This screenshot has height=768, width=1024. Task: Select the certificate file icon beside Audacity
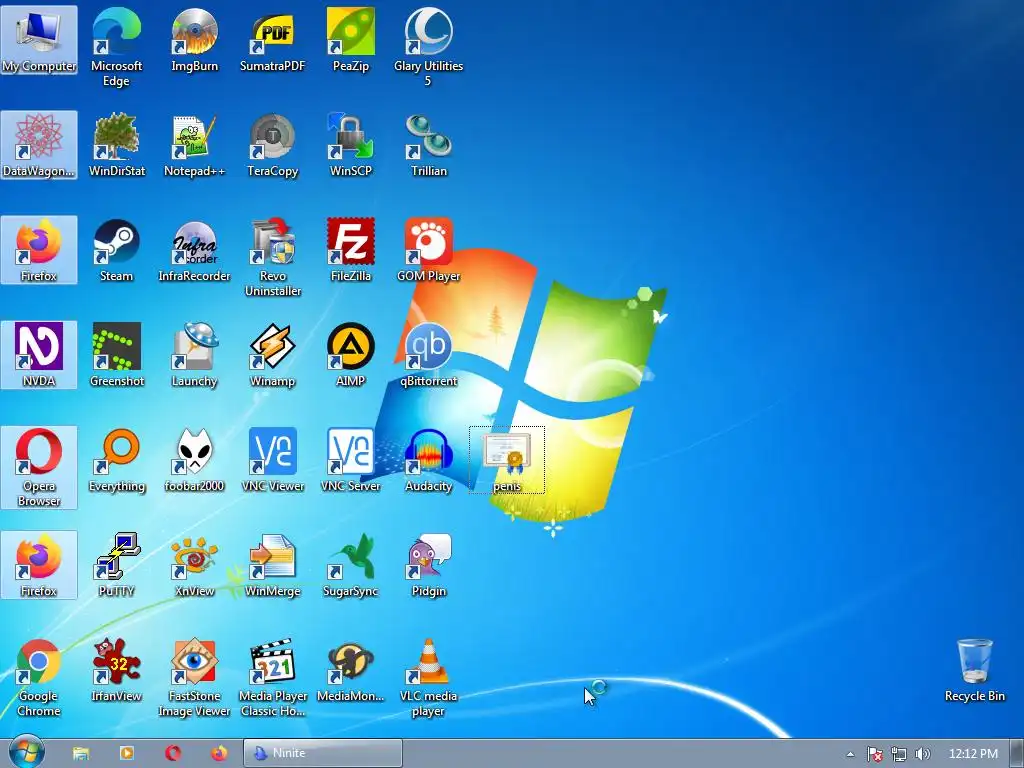(507, 460)
